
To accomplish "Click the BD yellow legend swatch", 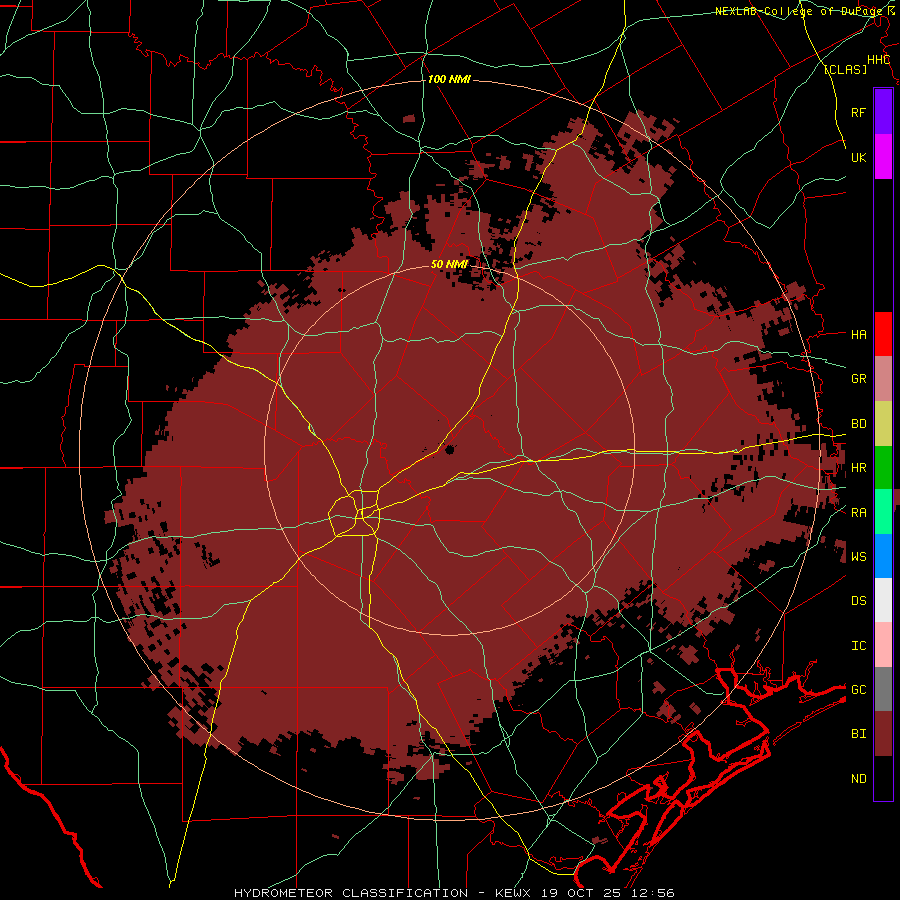I will pos(883,424).
